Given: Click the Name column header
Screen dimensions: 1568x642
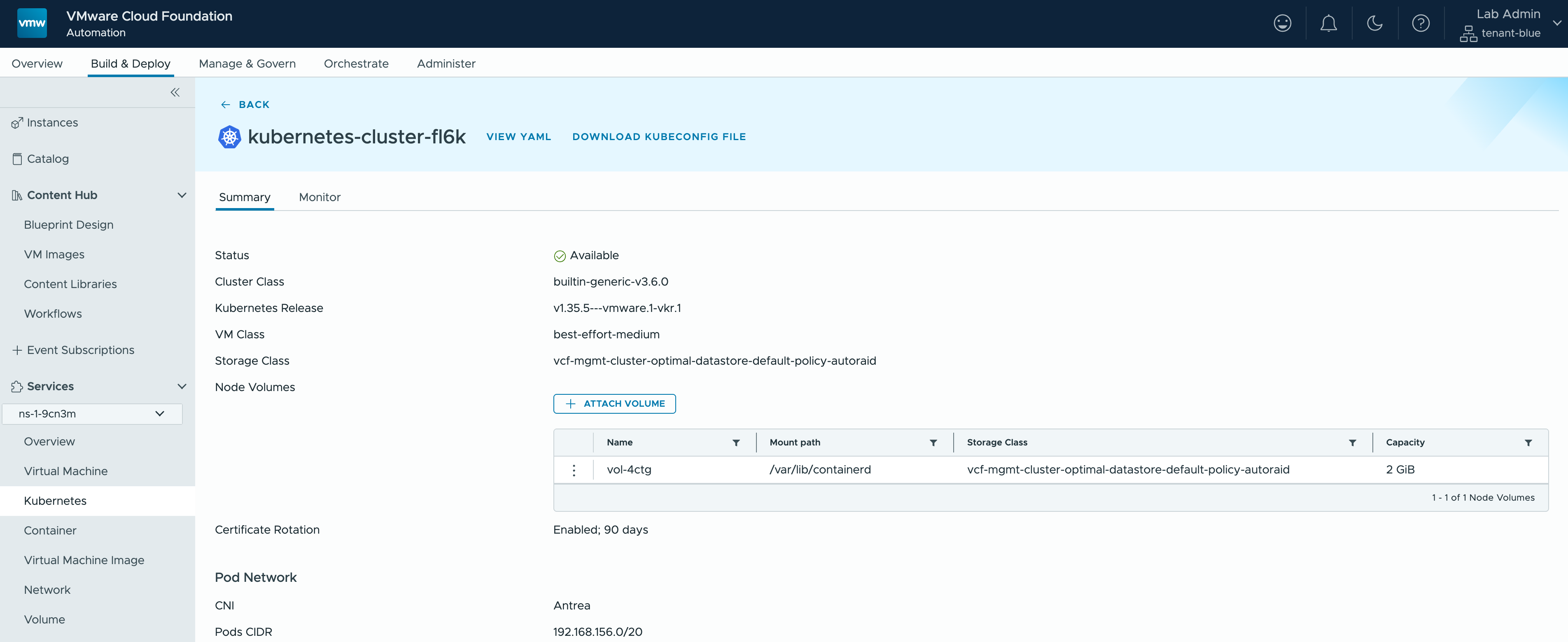Looking at the screenshot, I should [620, 443].
